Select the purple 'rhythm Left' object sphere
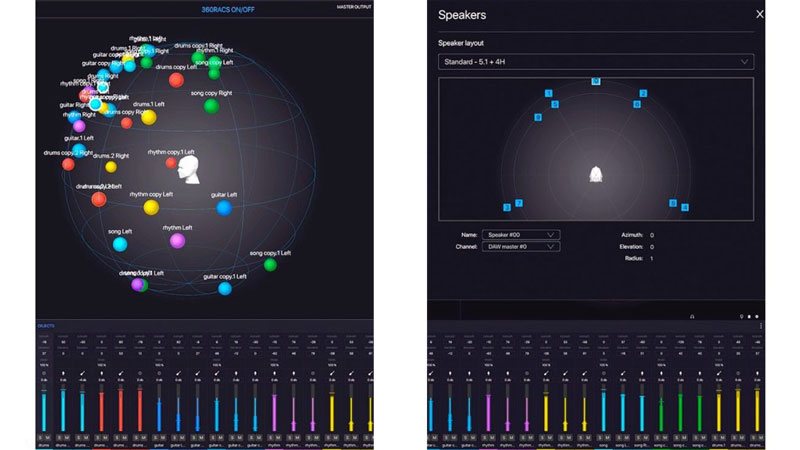 [177, 240]
